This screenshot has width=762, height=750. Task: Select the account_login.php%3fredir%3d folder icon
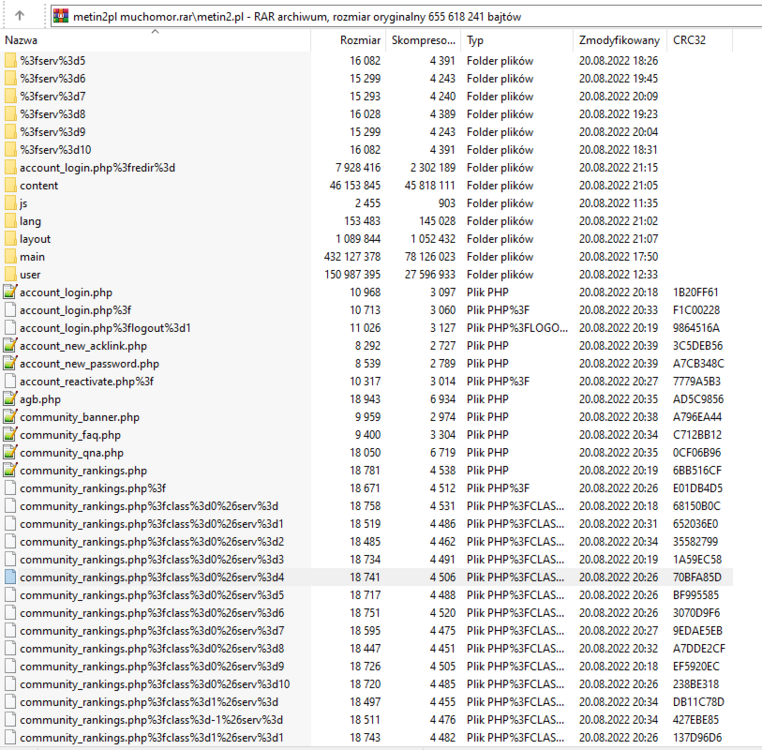click(10, 168)
